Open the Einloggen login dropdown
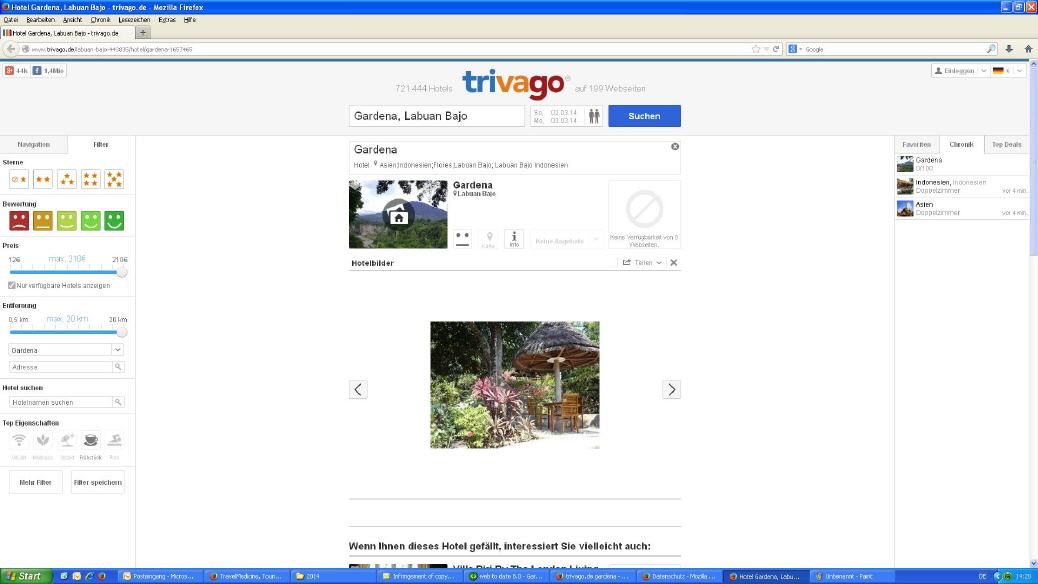The height and width of the screenshot is (584, 1038). (960, 71)
